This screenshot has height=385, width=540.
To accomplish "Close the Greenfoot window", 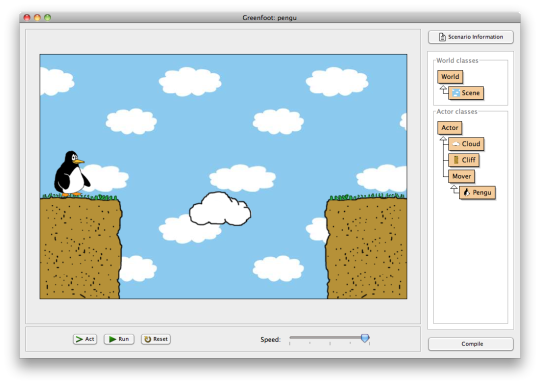I will pos(27,17).
